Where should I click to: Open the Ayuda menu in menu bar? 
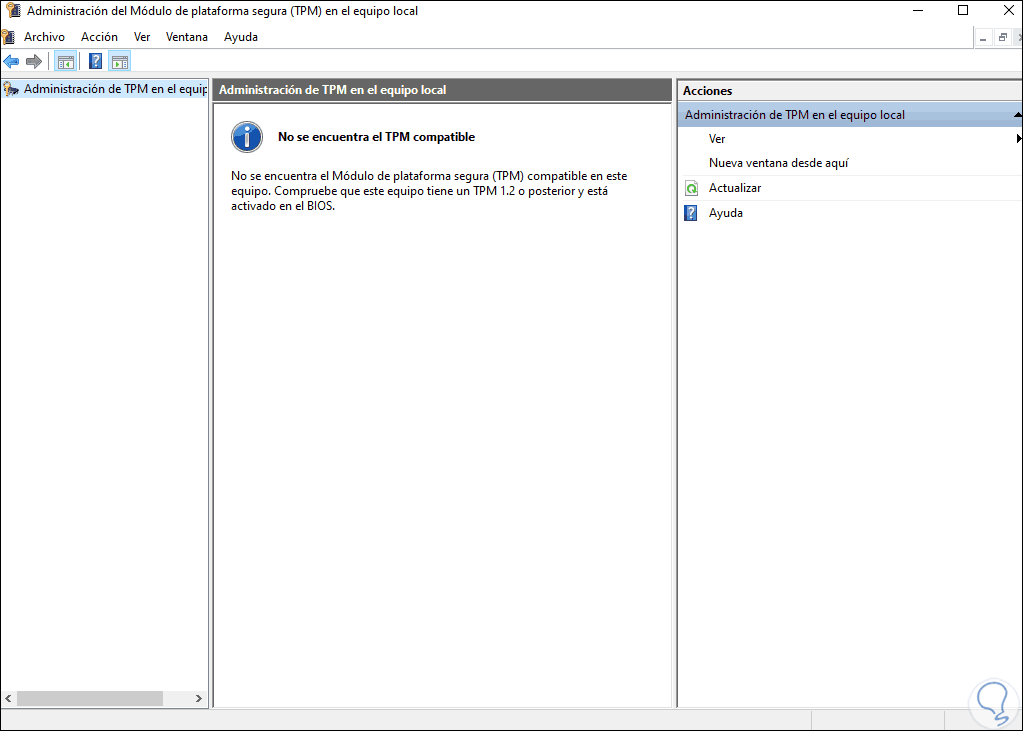pos(241,37)
